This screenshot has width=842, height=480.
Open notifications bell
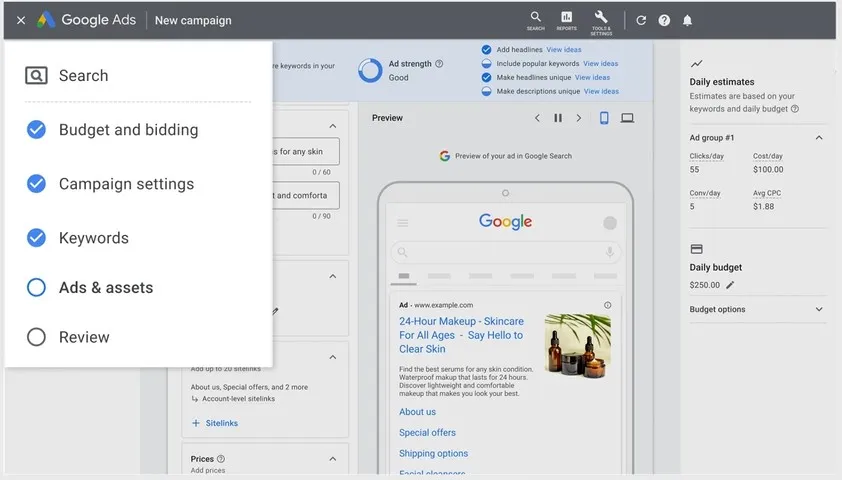coord(687,20)
